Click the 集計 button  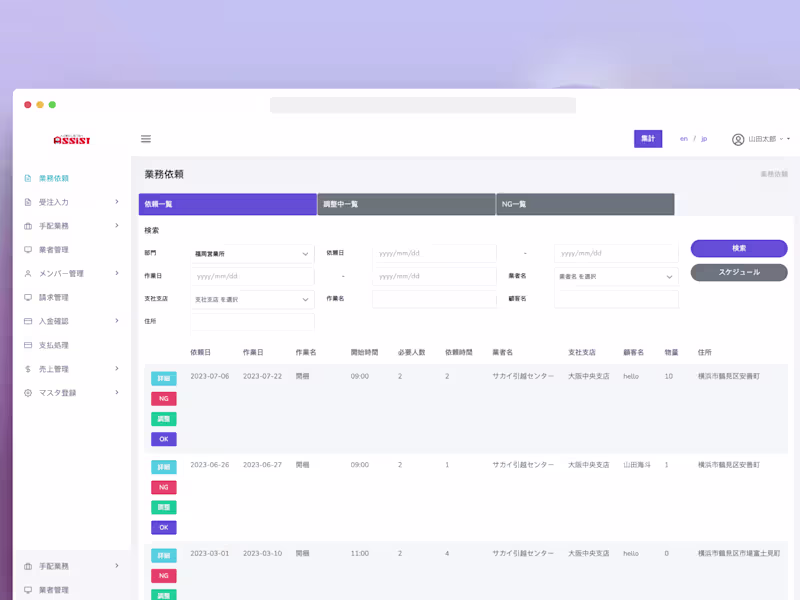coord(648,139)
